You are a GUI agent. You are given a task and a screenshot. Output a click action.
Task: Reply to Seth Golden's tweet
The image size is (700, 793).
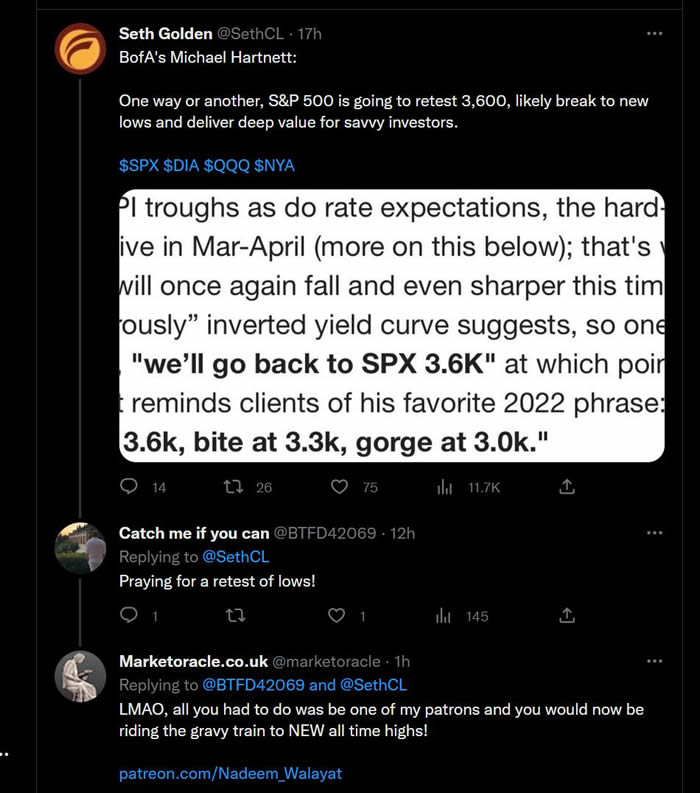tap(129, 487)
